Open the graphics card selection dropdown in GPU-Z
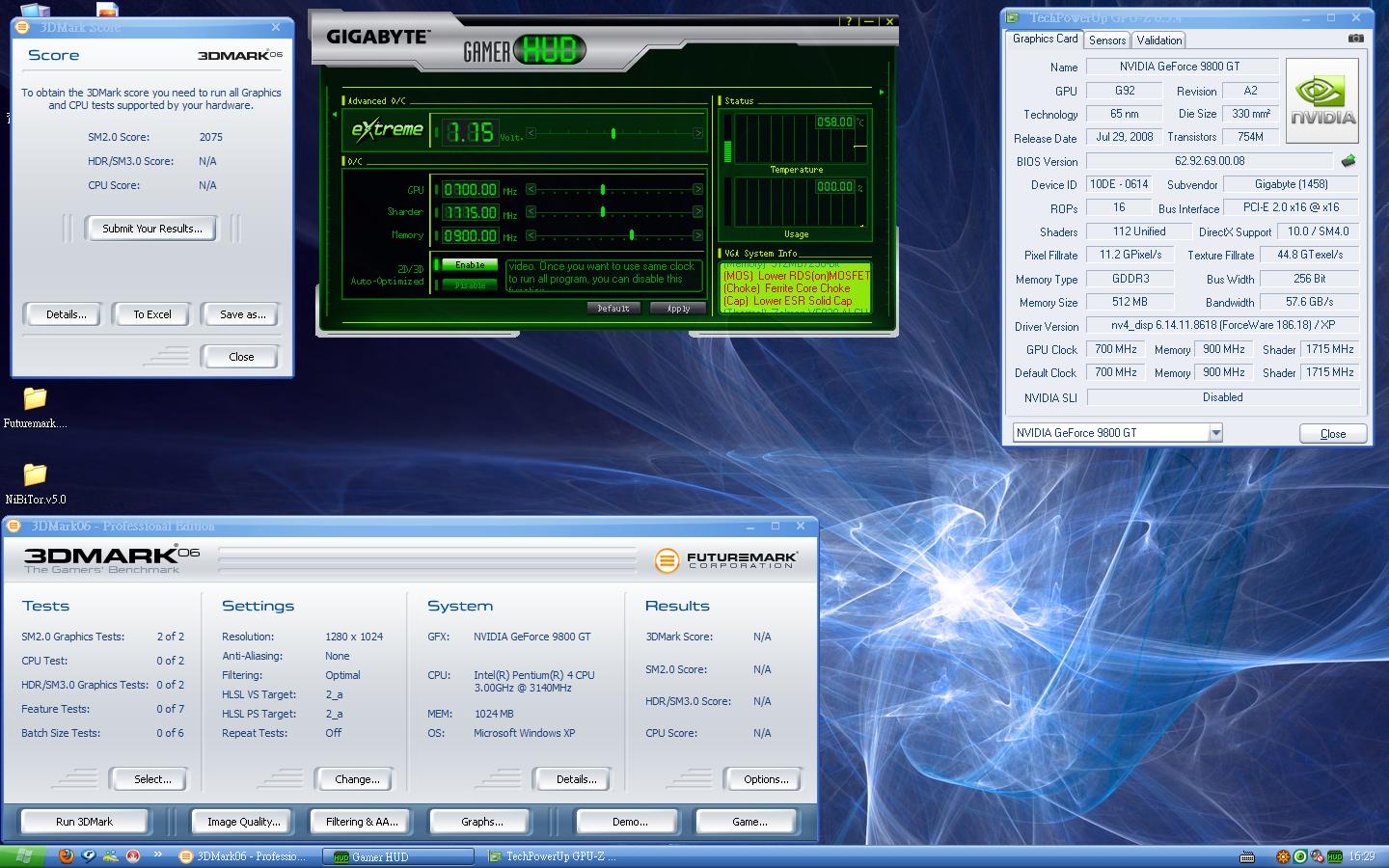Image resolution: width=1389 pixels, height=868 pixels. coord(1215,433)
